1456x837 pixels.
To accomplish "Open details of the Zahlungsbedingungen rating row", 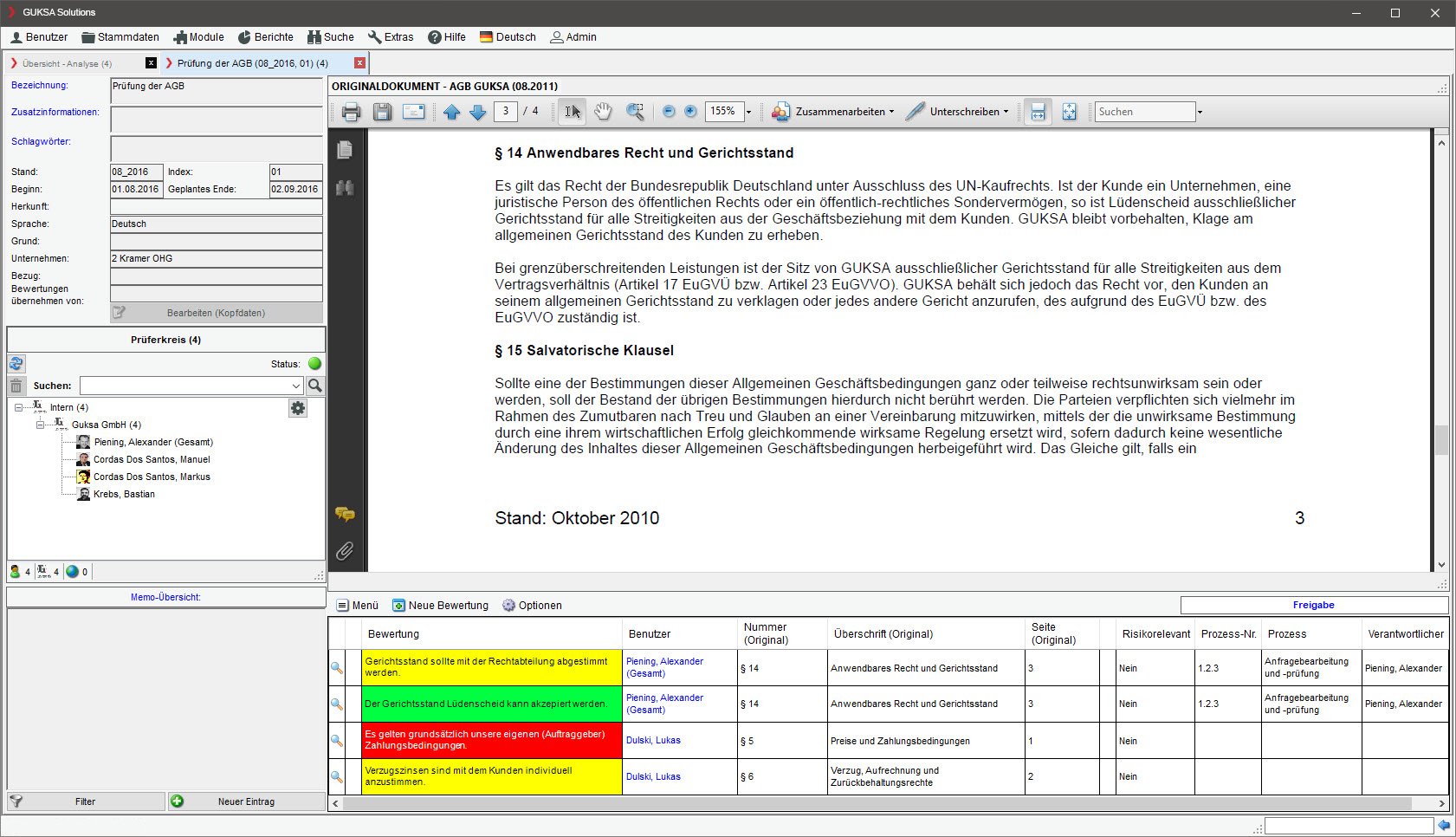I will point(337,741).
